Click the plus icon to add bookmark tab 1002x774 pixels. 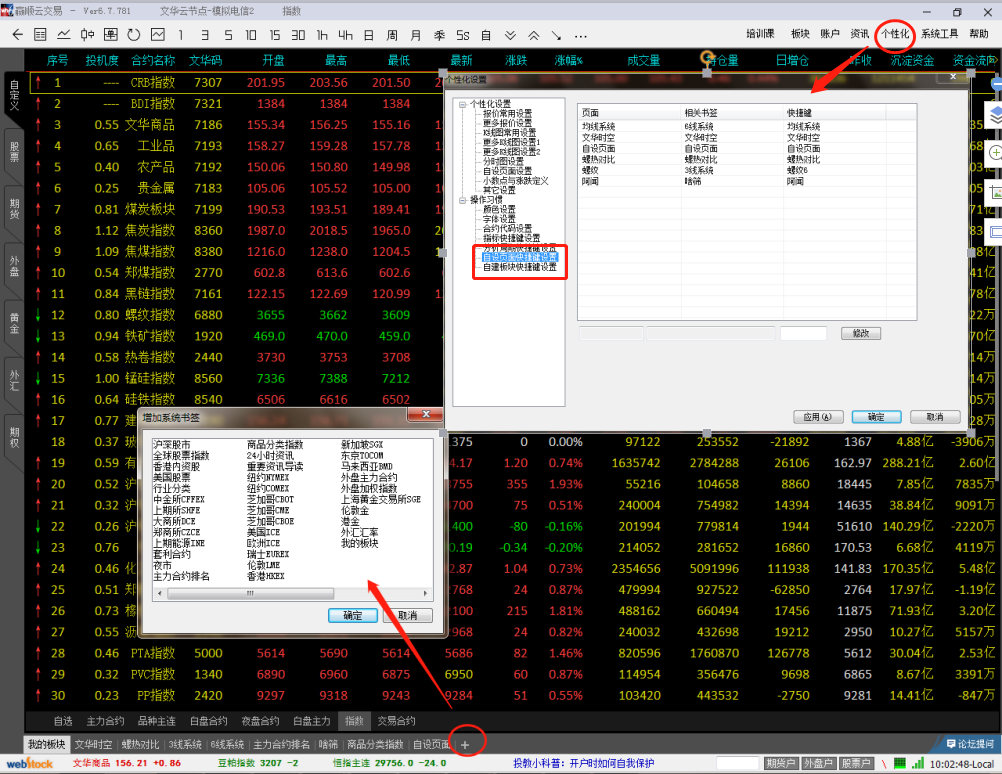click(464, 744)
